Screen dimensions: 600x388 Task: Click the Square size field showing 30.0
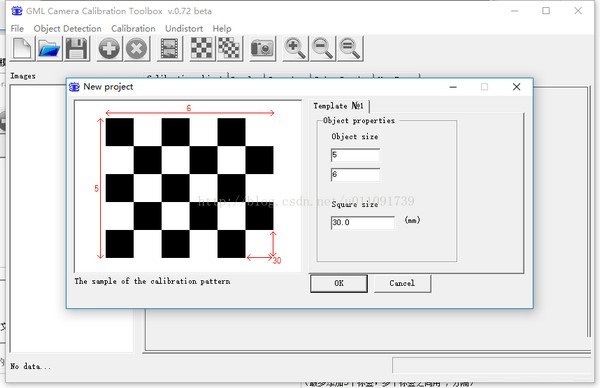pyautogui.click(x=362, y=222)
